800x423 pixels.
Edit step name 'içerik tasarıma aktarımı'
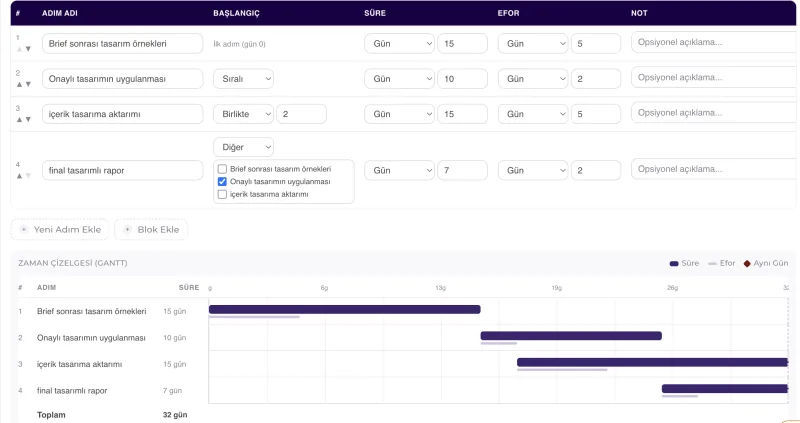pyautogui.click(x=122, y=114)
